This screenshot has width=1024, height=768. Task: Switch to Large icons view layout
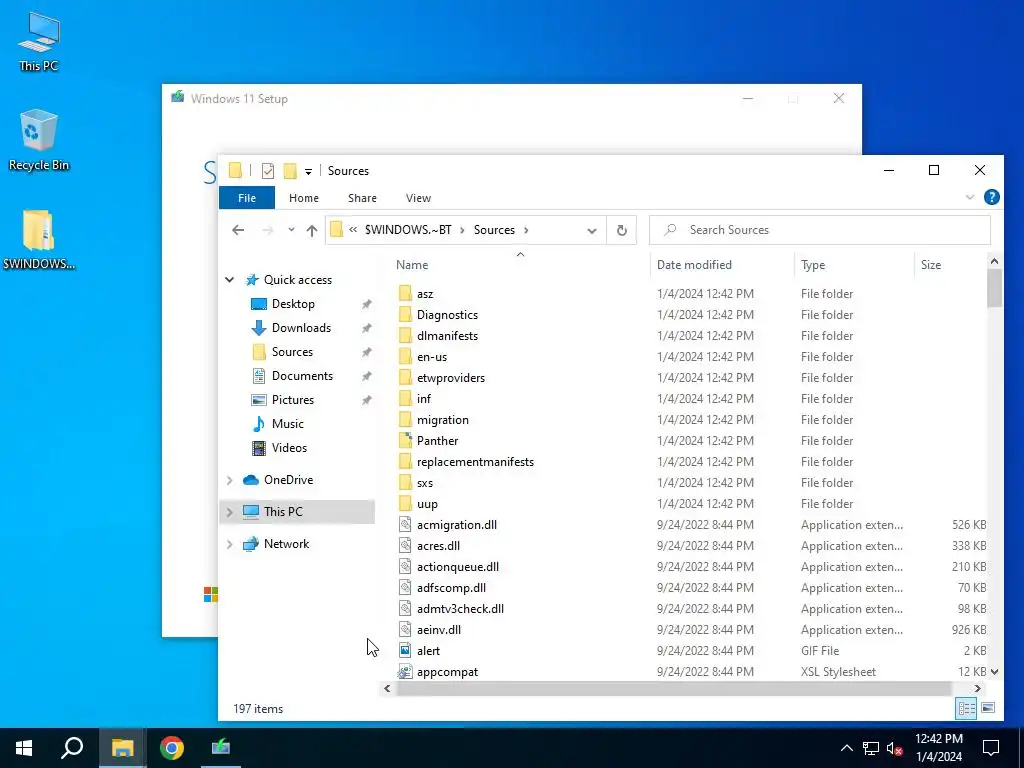987,708
